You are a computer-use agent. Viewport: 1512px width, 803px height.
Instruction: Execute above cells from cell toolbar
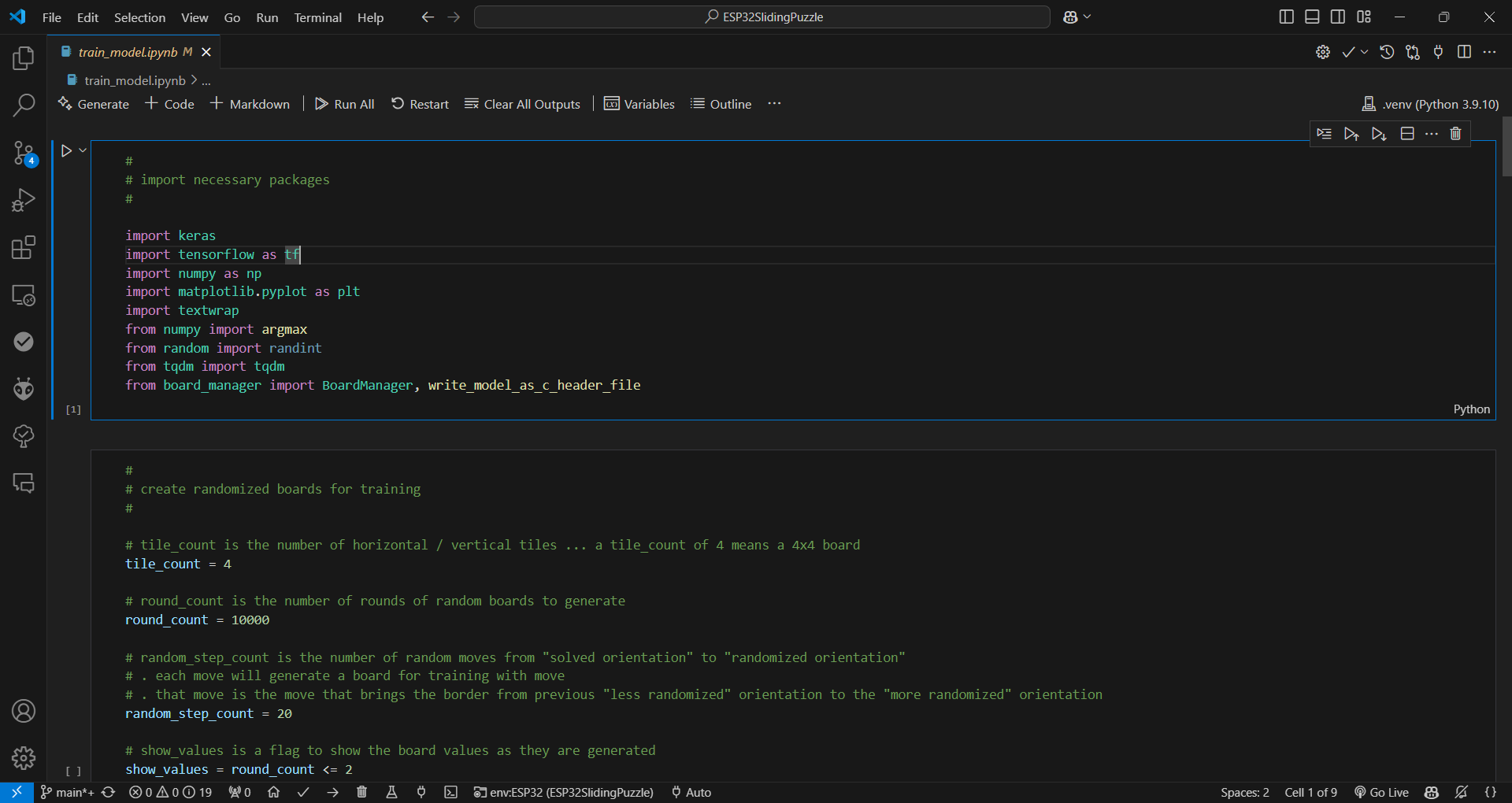pyautogui.click(x=1351, y=134)
